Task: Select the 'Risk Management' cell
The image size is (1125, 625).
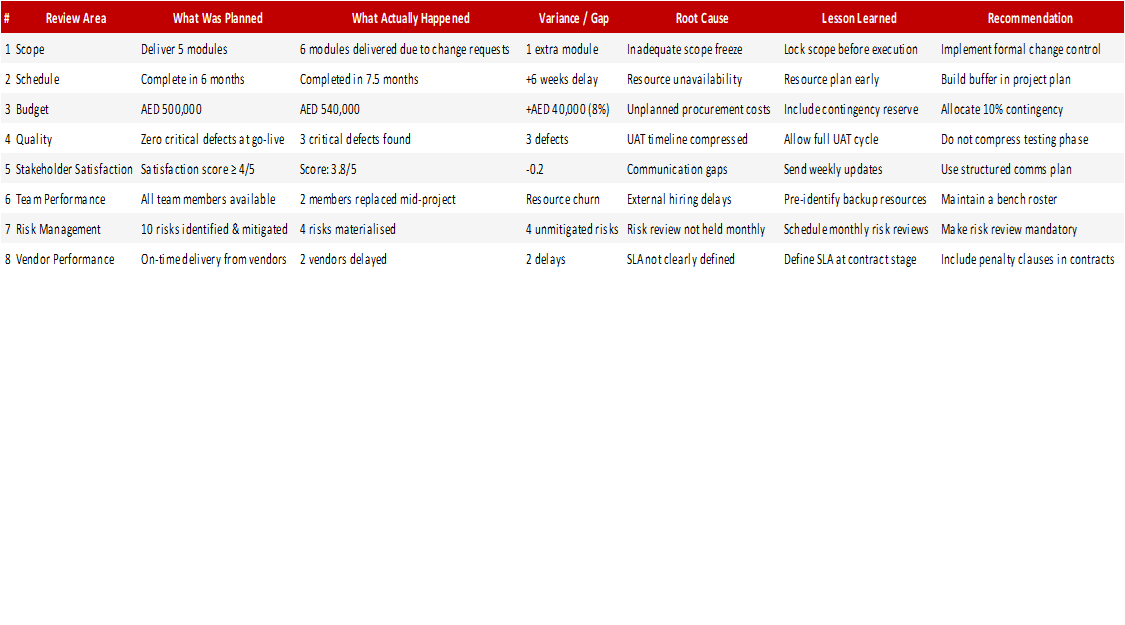Action: pos(58,230)
